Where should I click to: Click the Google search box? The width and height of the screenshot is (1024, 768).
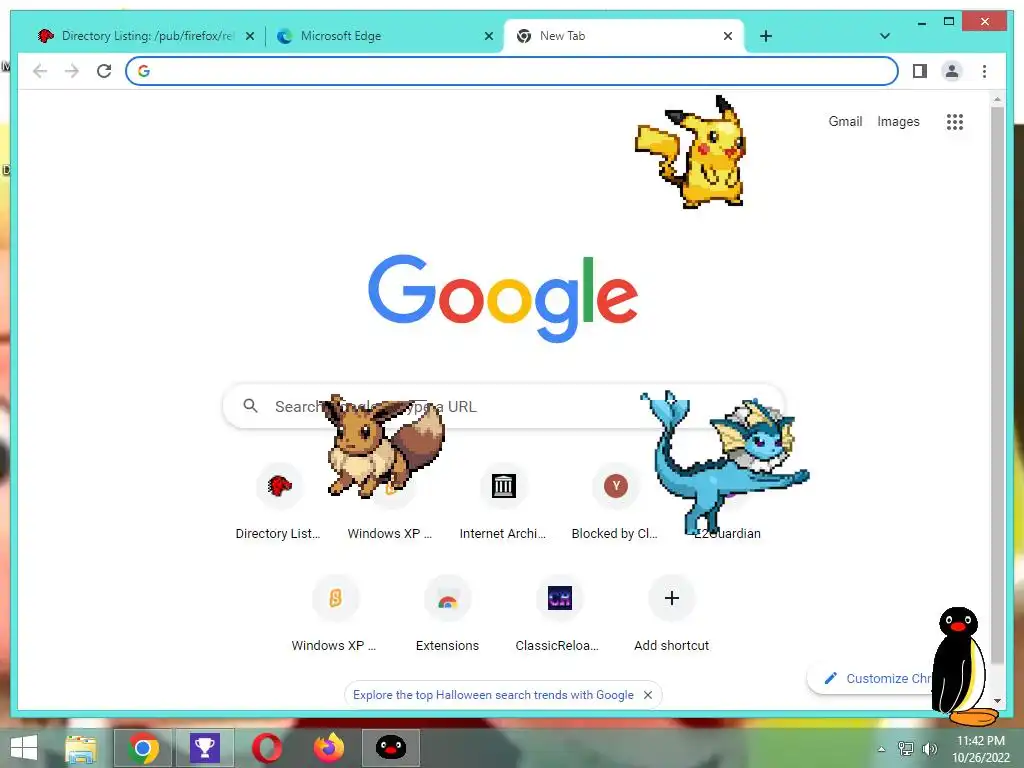coord(504,406)
